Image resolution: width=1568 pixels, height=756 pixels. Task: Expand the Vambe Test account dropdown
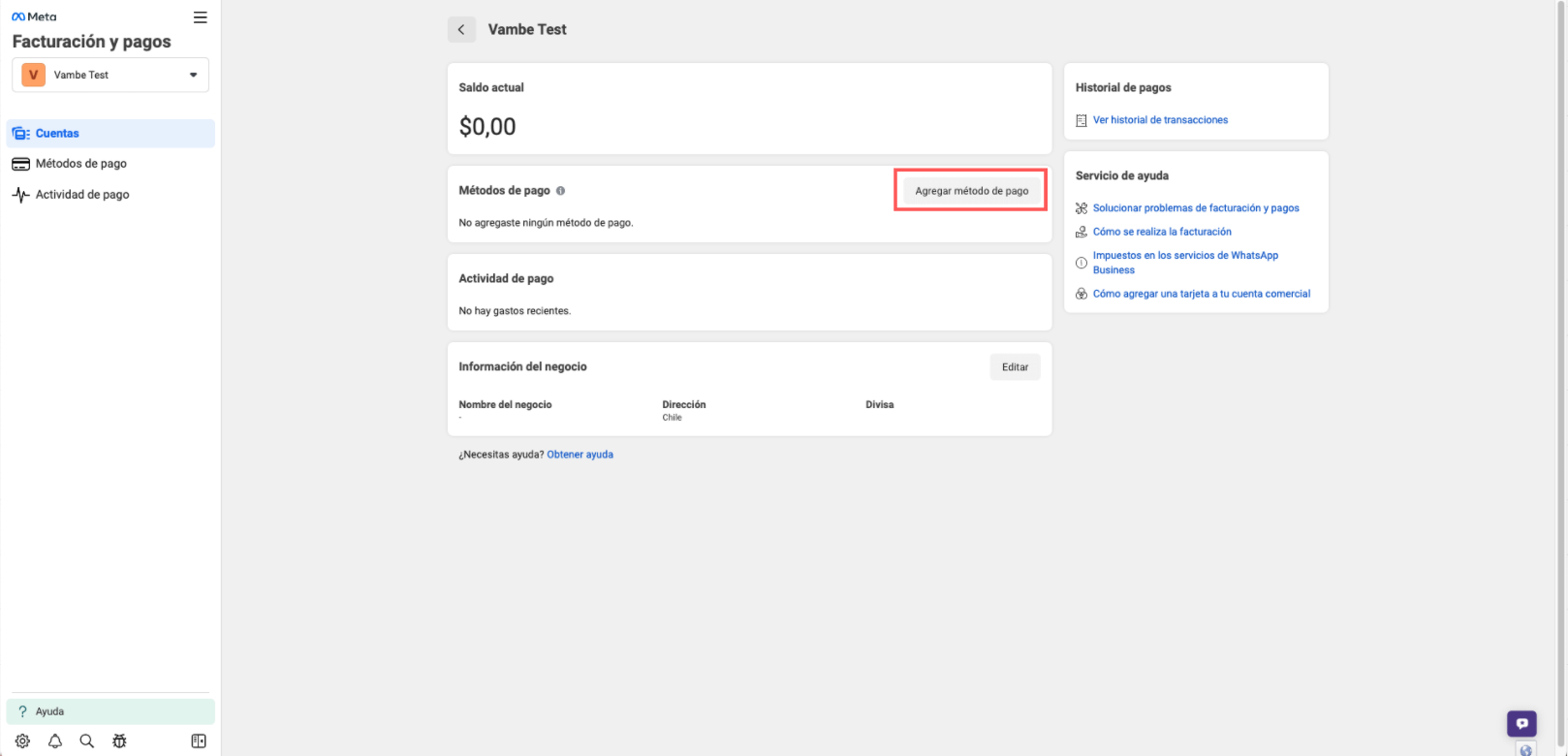[110, 76]
